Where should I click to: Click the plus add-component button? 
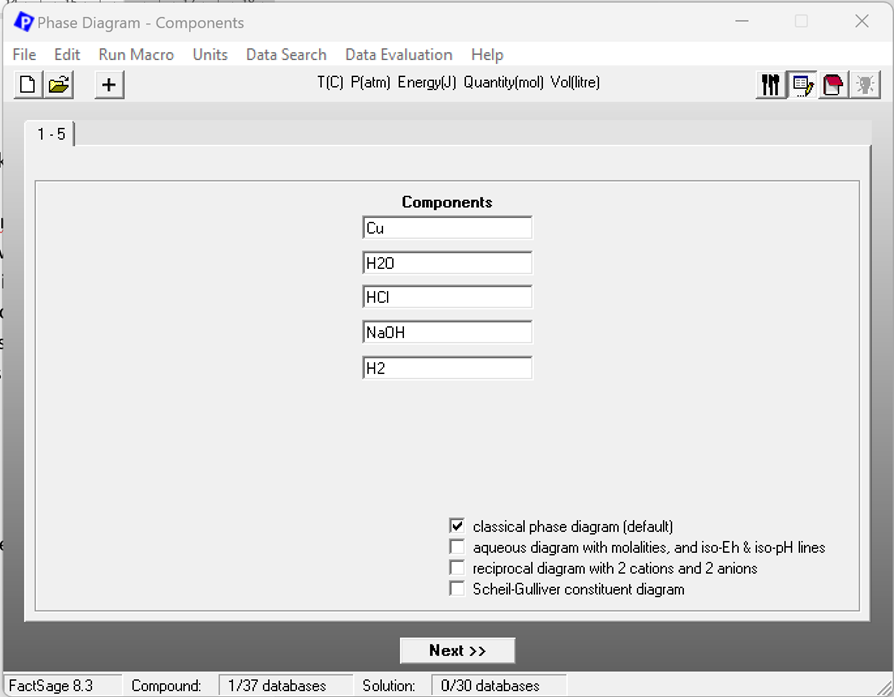109,85
